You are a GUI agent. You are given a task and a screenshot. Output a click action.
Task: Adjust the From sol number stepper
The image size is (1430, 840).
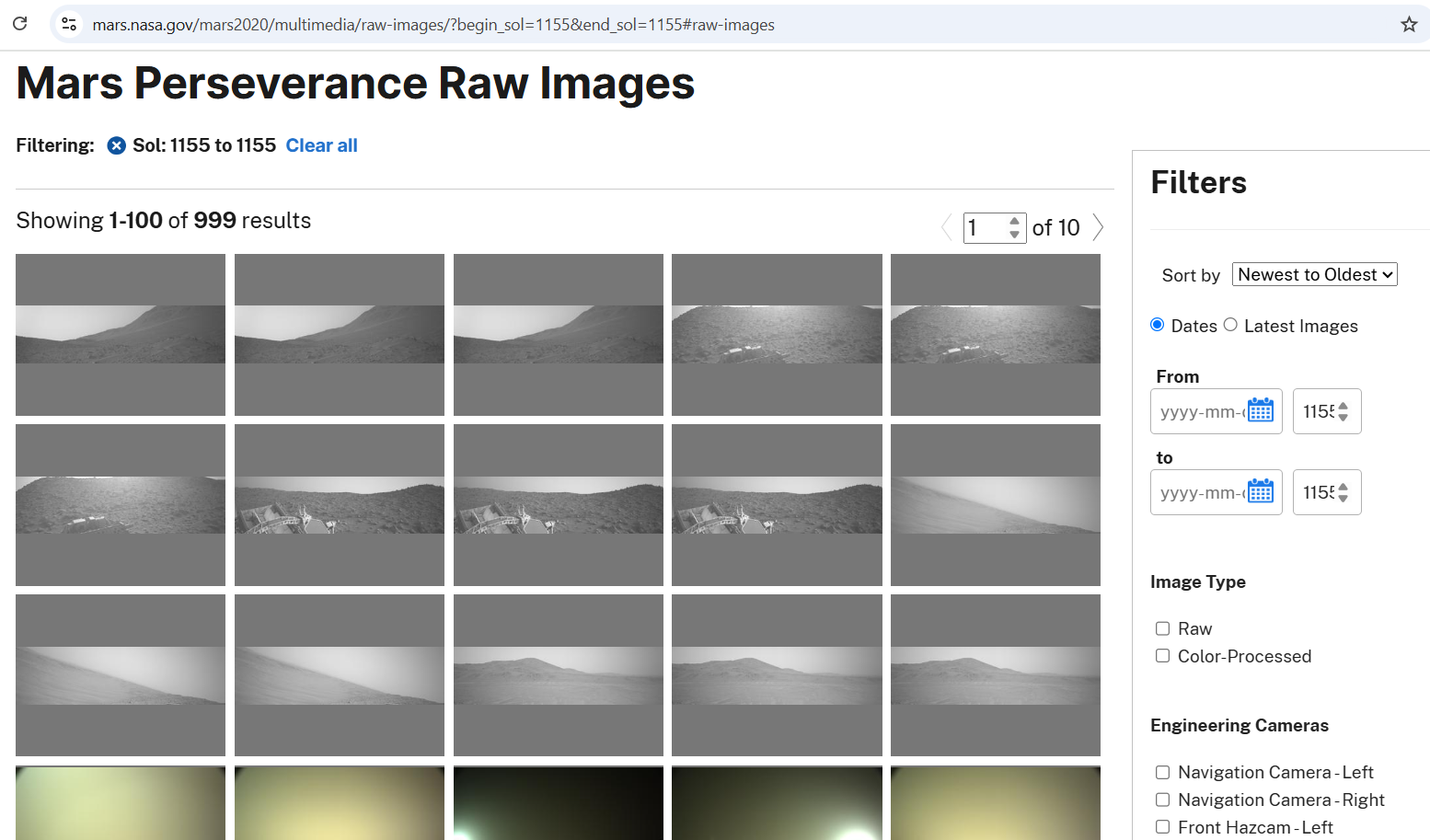(x=1344, y=411)
